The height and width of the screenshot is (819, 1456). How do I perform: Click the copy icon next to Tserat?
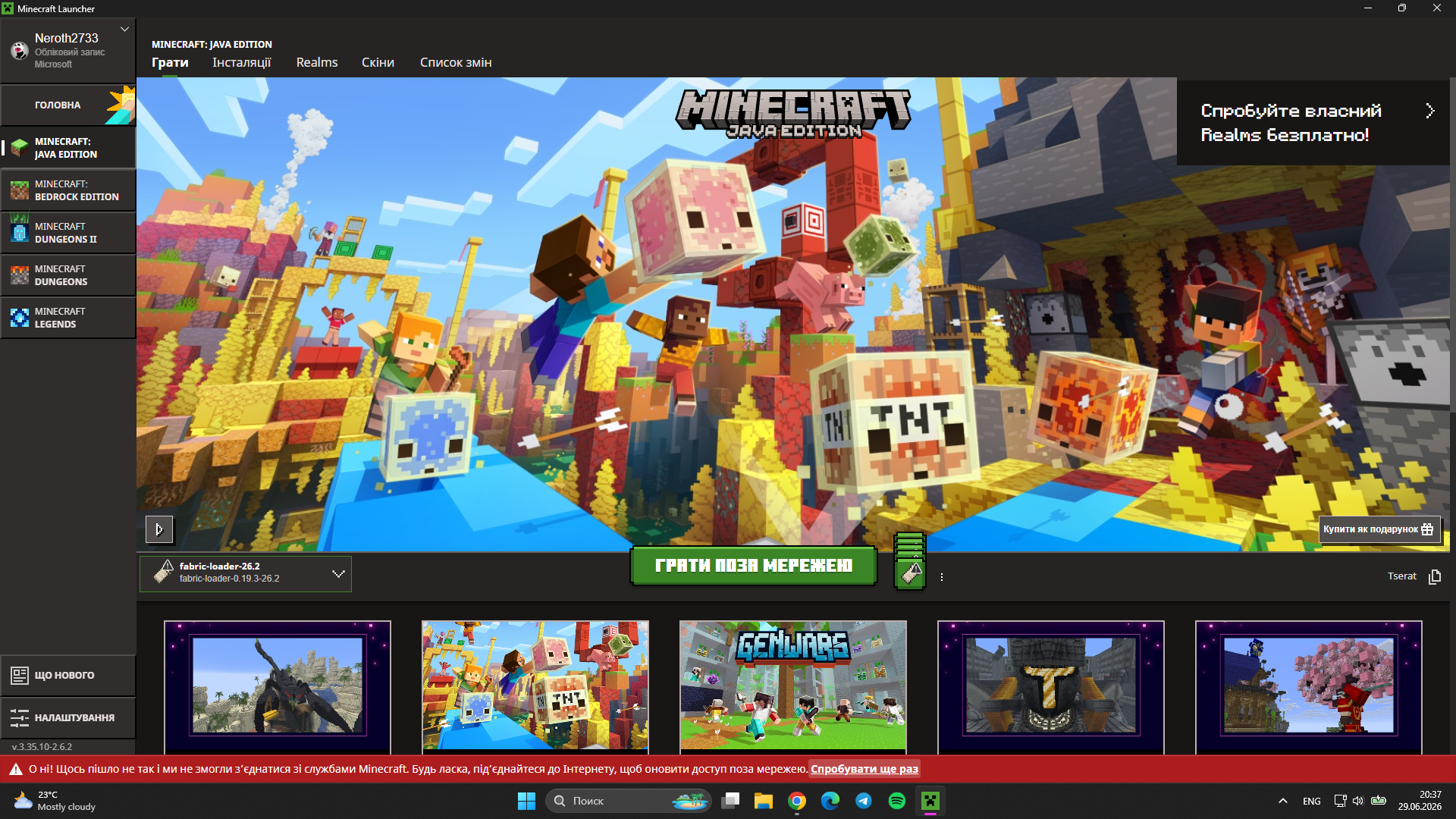[1435, 577]
